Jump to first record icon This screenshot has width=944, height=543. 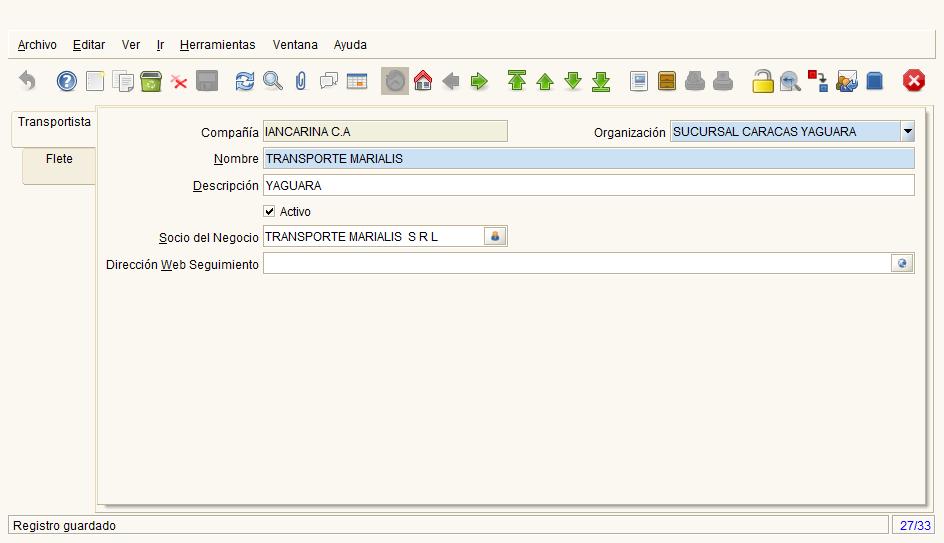coord(517,81)
